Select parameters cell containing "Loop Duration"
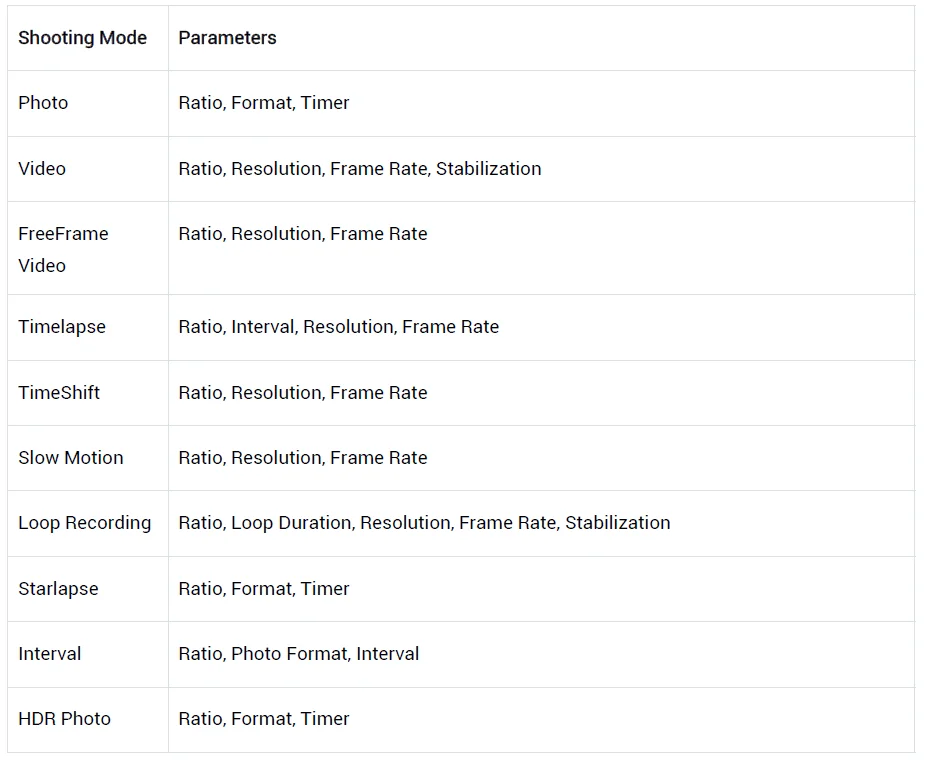This screenshot has height=763, width=930. [424, 522]
